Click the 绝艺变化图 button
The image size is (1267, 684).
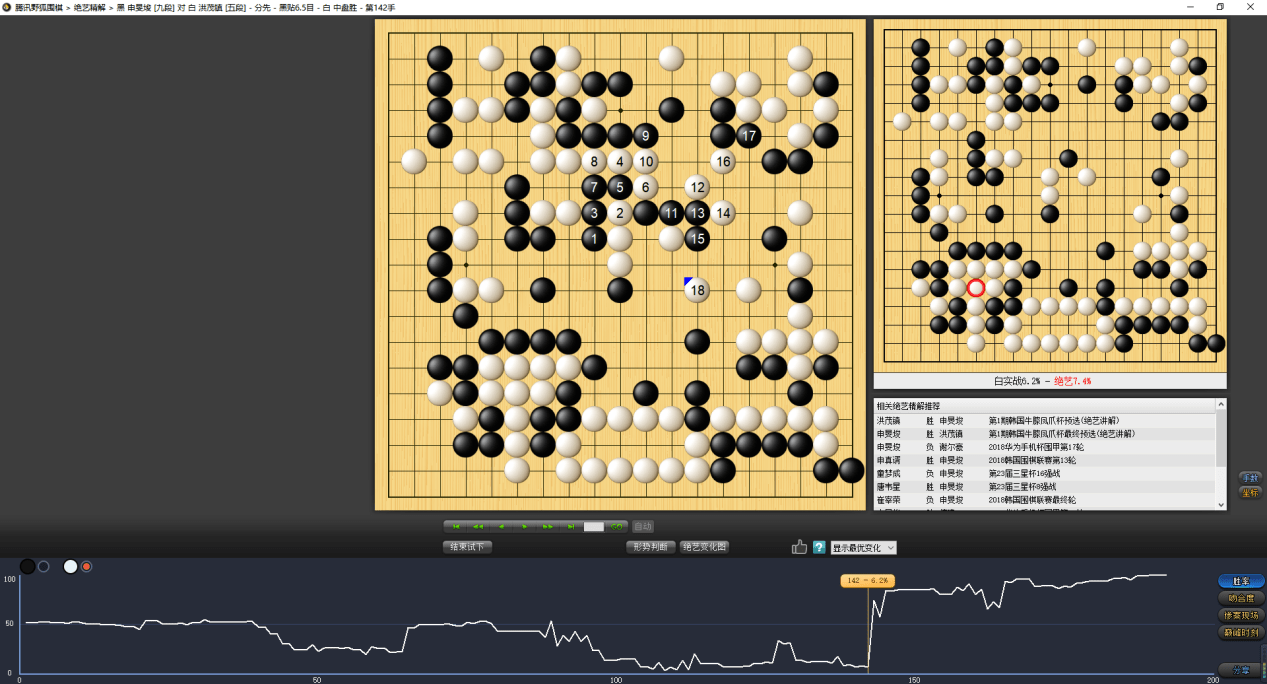[x=705, y=547]
